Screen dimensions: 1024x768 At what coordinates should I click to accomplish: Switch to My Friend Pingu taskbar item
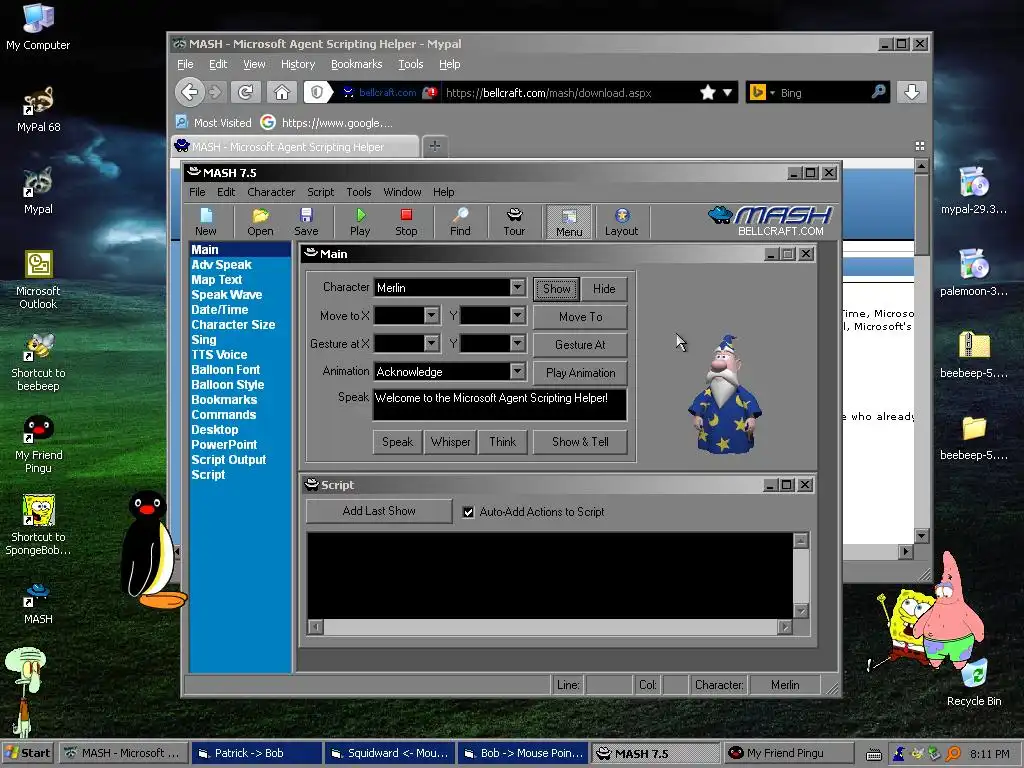tap(787, 753)
